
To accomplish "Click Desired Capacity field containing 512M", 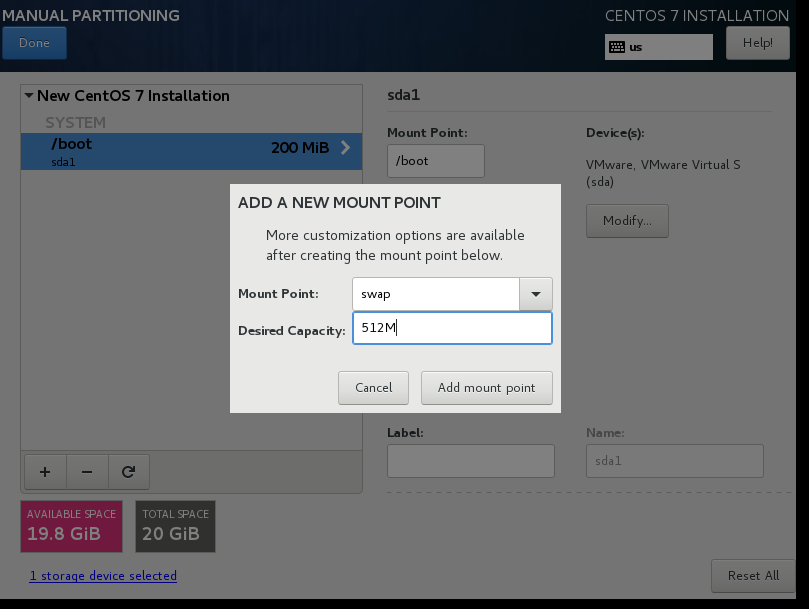I will click(452, 328).
